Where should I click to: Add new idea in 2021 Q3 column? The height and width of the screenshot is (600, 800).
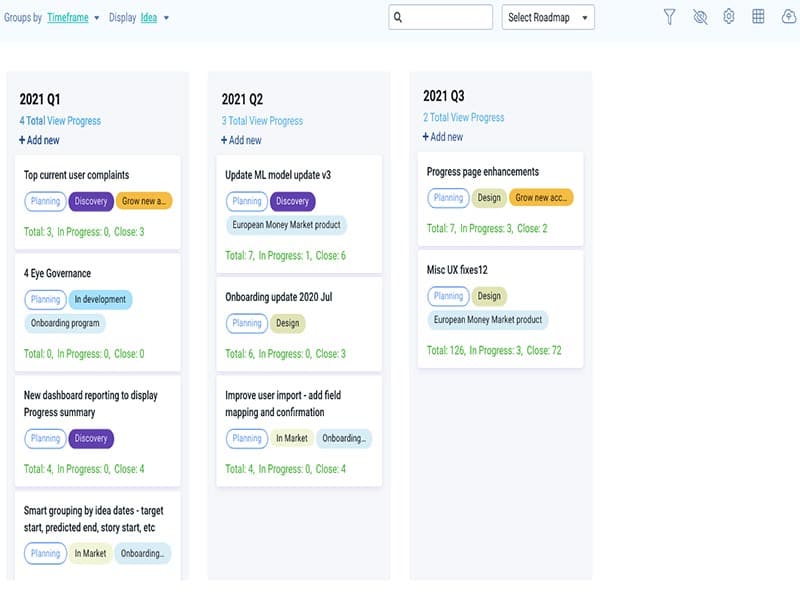(x=443, y=135)
